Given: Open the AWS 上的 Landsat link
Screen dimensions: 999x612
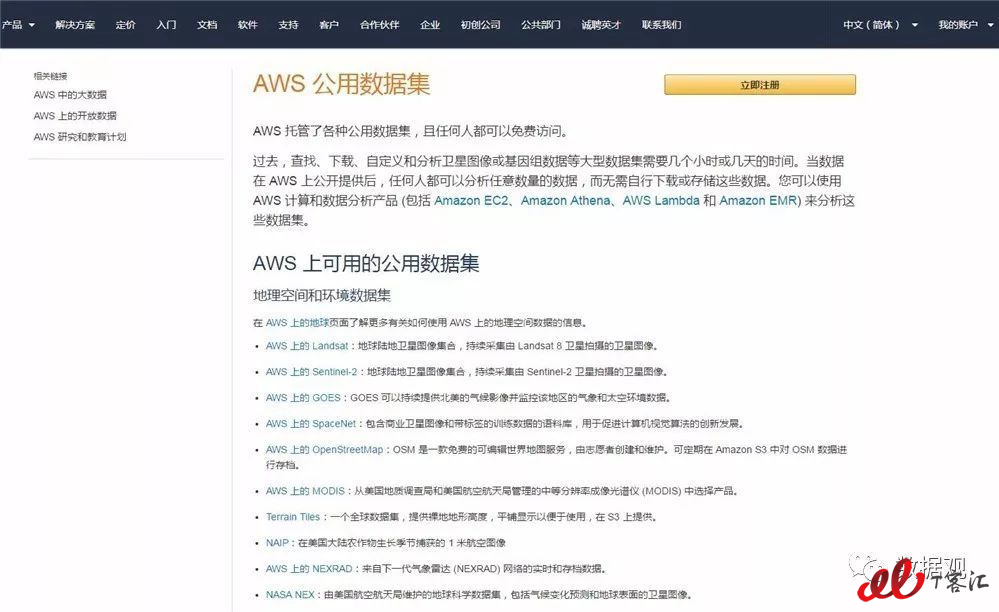Looking at the screenshot, I should click(307, 346).
